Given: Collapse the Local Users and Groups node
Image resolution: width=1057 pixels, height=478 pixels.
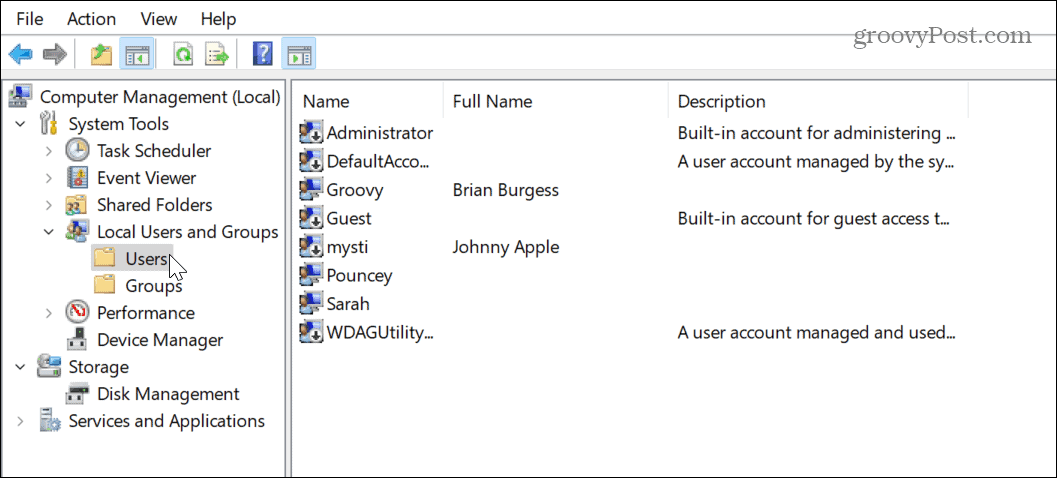Looking at the screenshot, I should (x=50, y=232).
